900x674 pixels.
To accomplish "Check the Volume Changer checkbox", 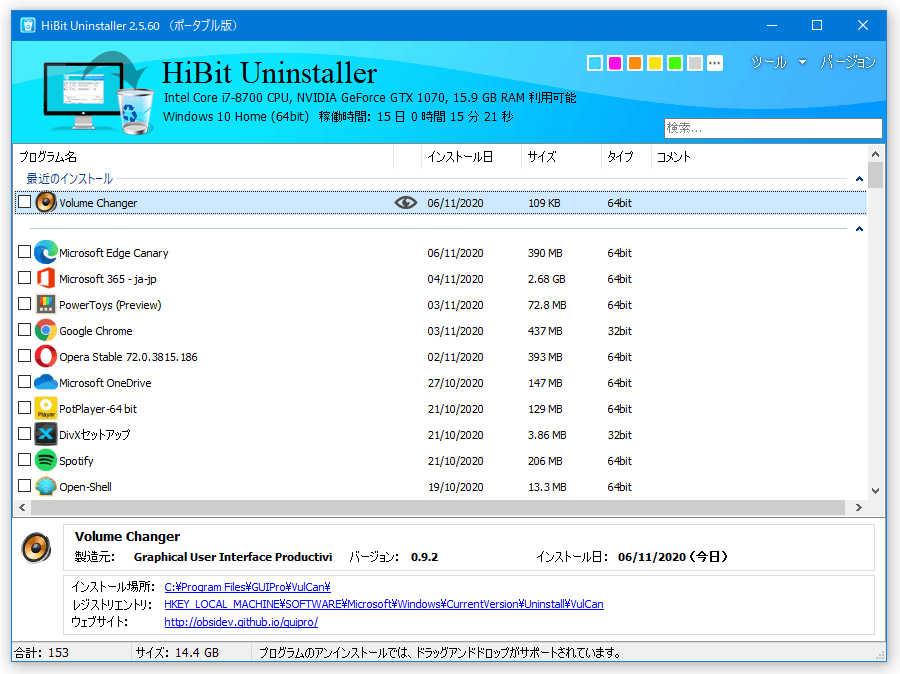I will [24, 202].
